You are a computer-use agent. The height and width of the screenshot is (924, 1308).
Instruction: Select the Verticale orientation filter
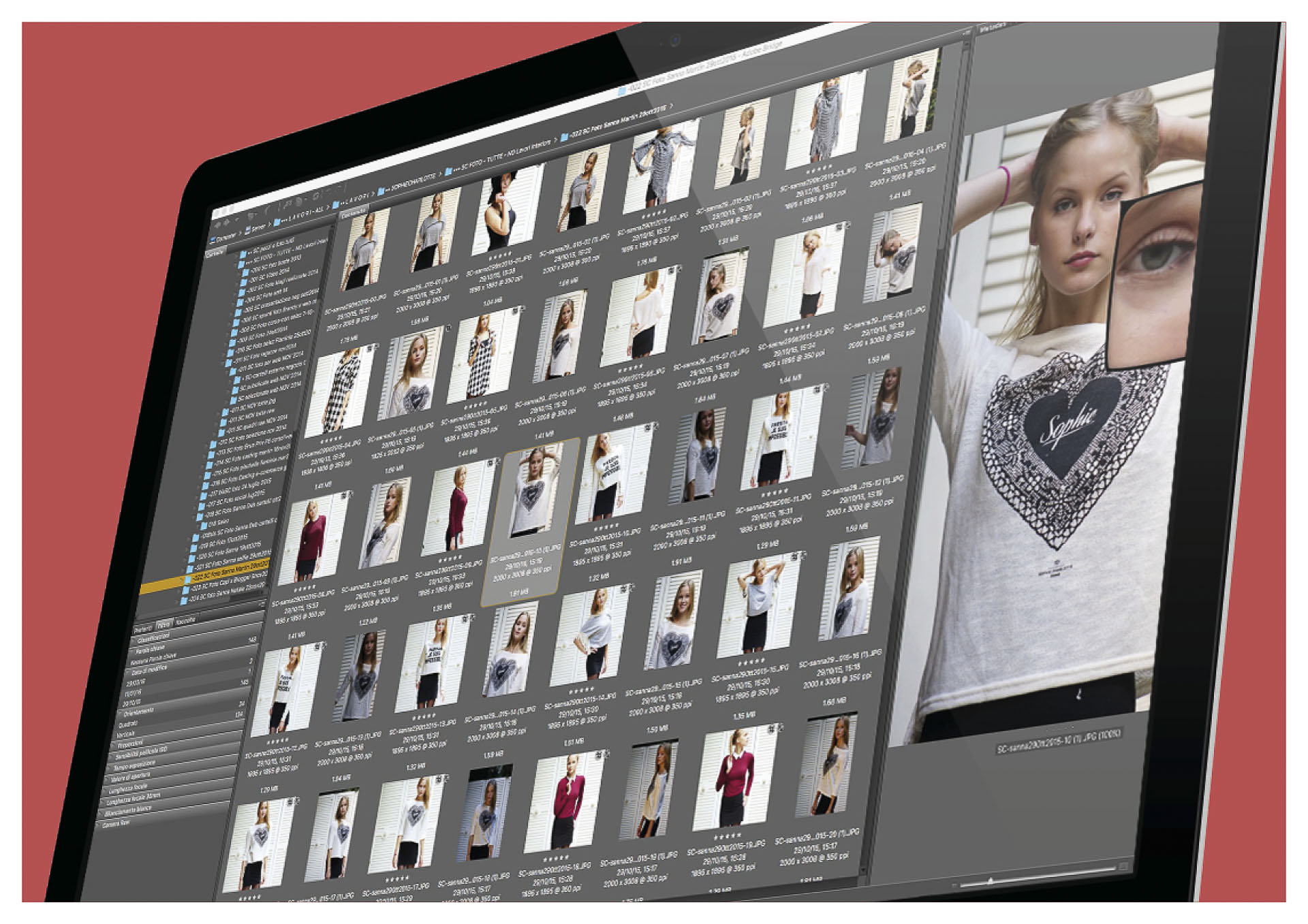click(125, 734)
